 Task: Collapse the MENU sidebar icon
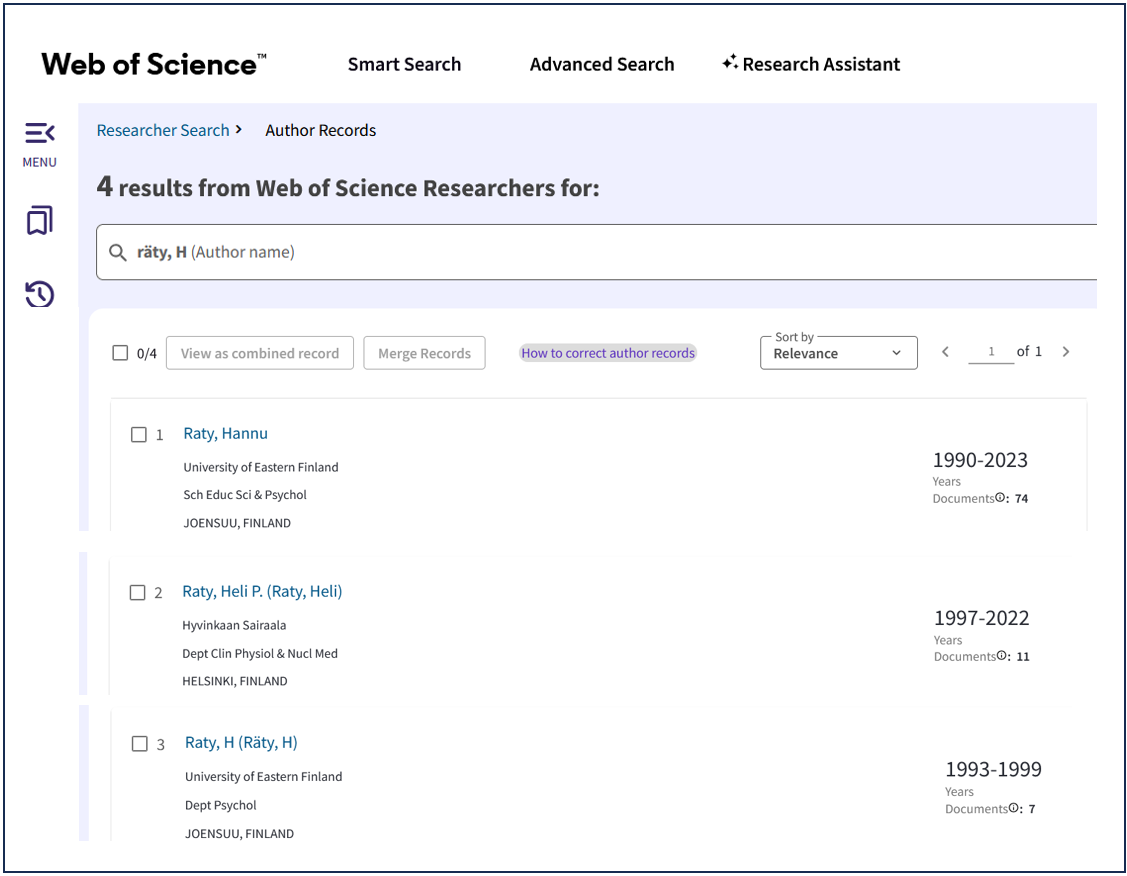tap(40, 133)
